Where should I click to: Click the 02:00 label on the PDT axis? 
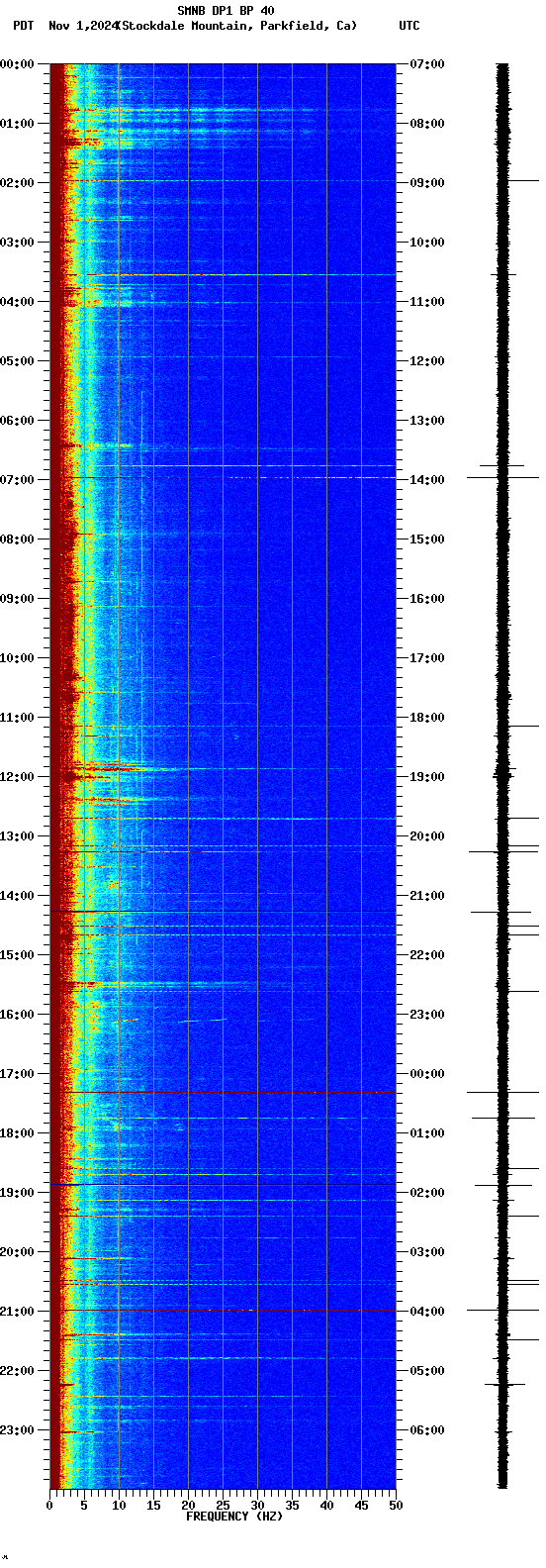(17, 183)
